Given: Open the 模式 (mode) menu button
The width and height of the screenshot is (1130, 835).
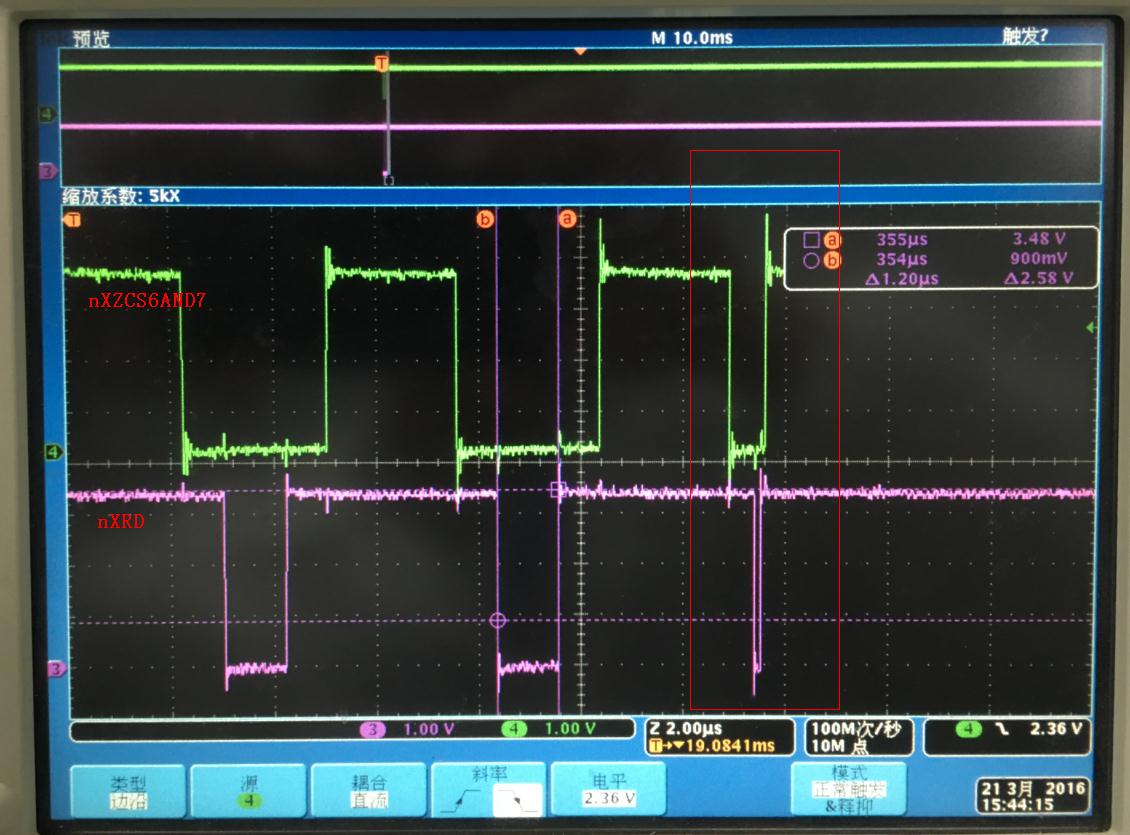Looking at the screenshot, I should coord(849,789).
